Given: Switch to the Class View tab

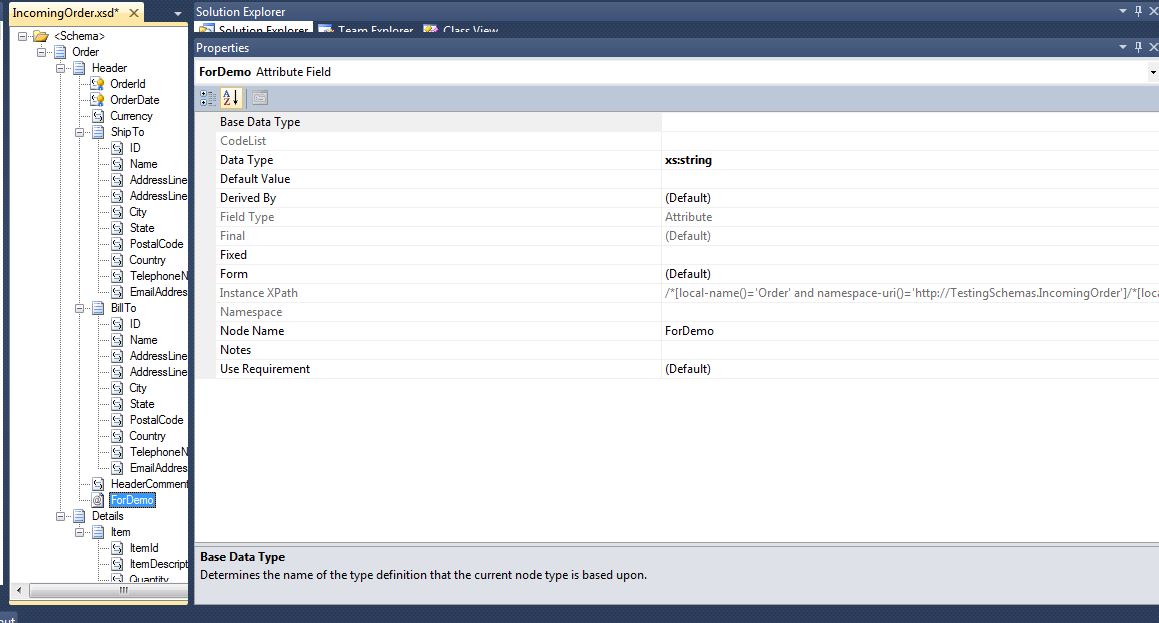Looking at the screenshot, I should [x=462, y=30].
